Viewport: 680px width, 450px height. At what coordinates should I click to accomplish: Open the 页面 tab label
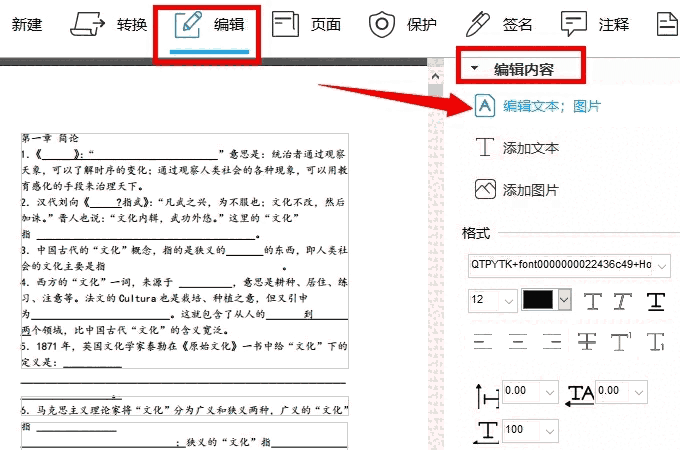(x=326, y=24)
